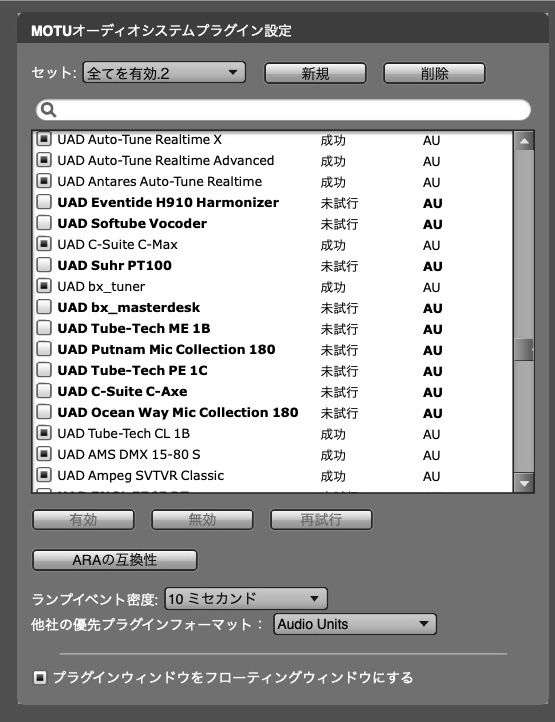The width and height of the screenshot is (555, 722).
Task: Select UAD Eventide H910 Harmonizer row text
Action: coord(168,202)
